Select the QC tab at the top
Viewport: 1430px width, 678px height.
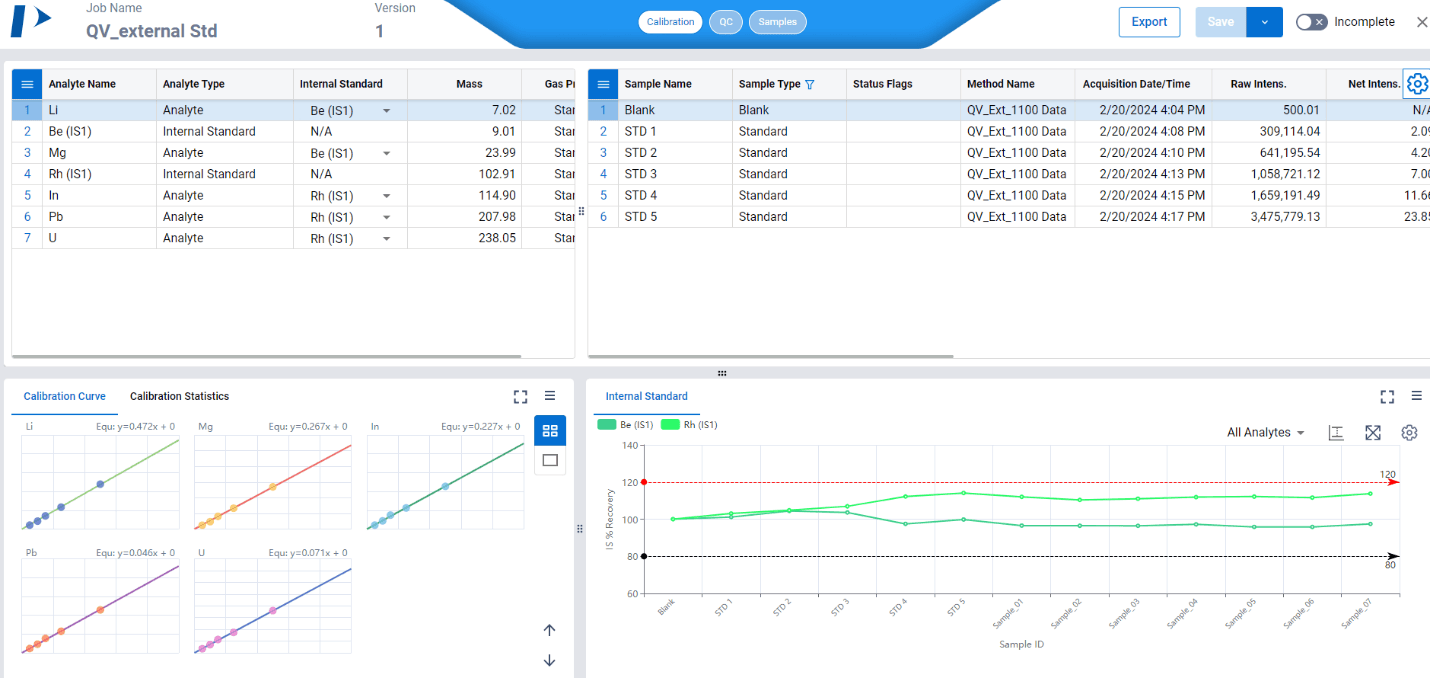coord(726,21)
